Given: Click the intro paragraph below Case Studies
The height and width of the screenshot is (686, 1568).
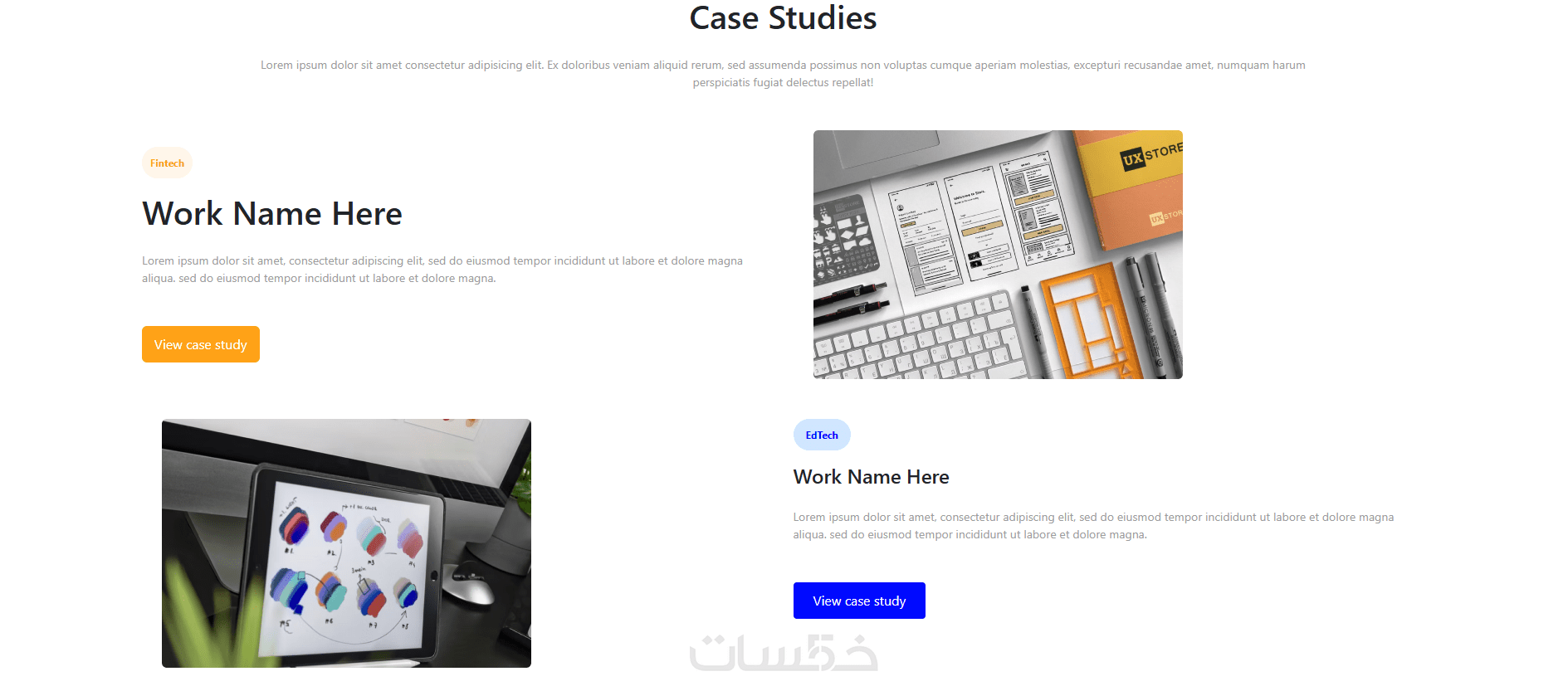Looking at the screenshot, I should tap(783, 74).
